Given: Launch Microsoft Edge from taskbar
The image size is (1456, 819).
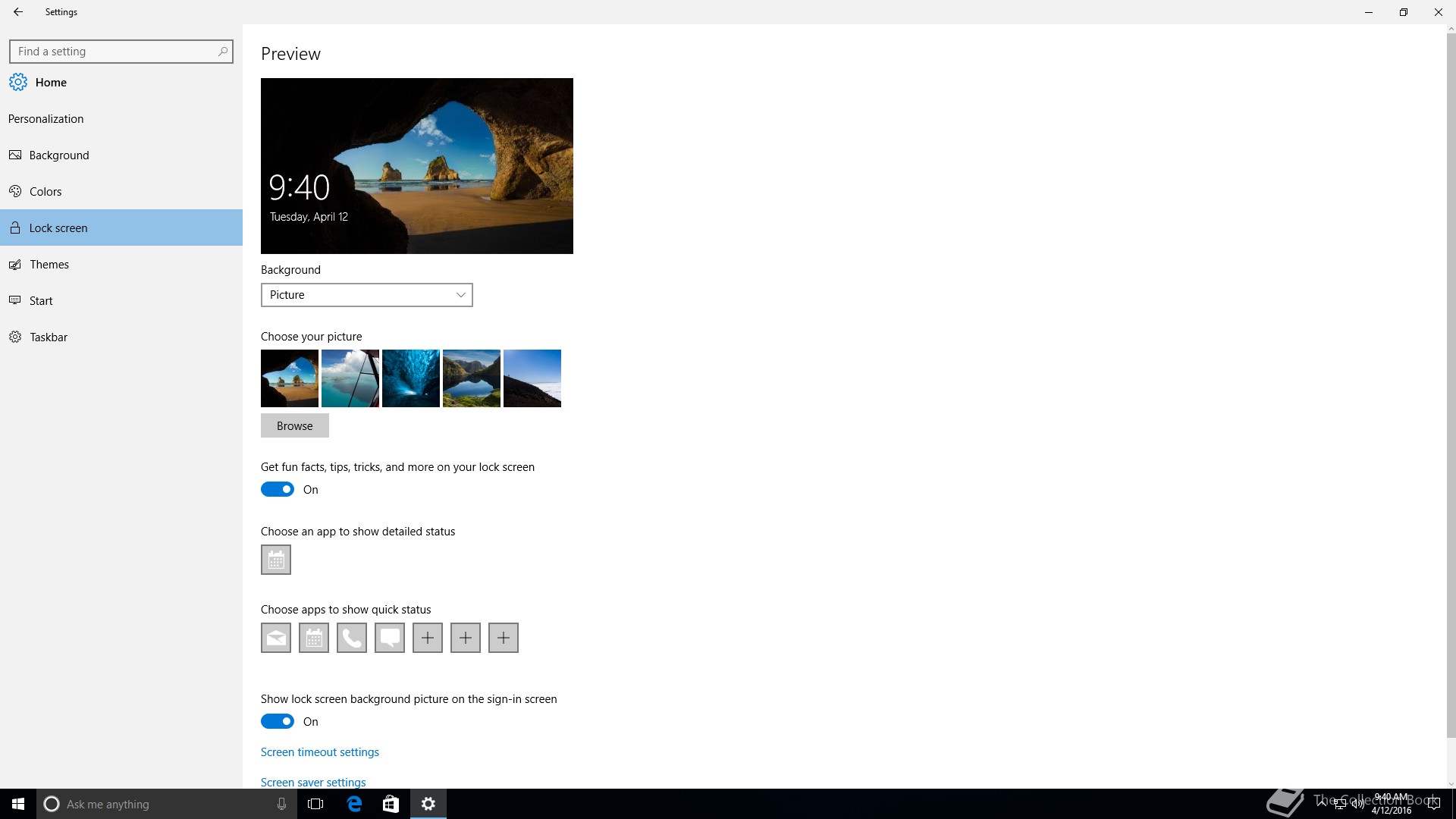Looking at the screenshot, I should [x=354, y=804].
